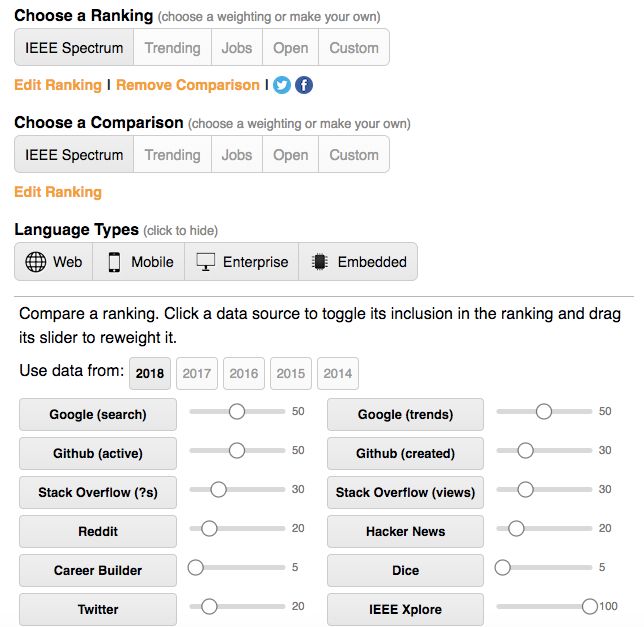Toggle the Dice data source button

405,570
